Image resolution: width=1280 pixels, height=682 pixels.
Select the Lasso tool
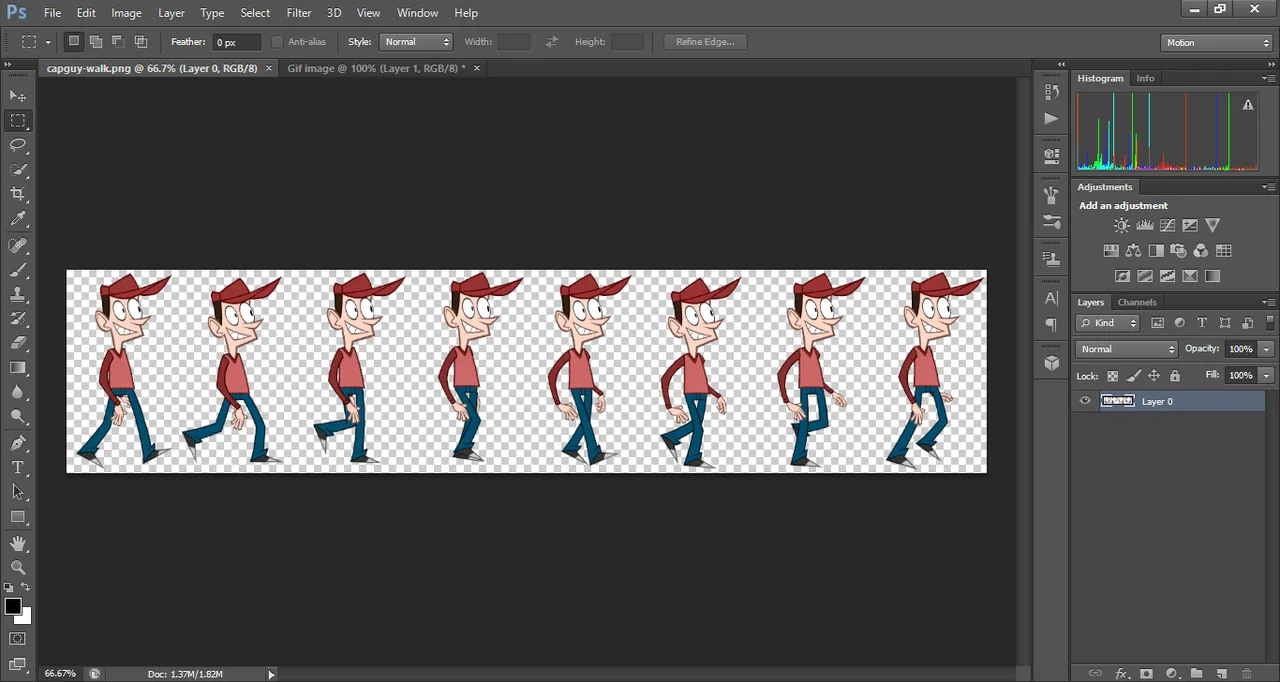[18, 145]
